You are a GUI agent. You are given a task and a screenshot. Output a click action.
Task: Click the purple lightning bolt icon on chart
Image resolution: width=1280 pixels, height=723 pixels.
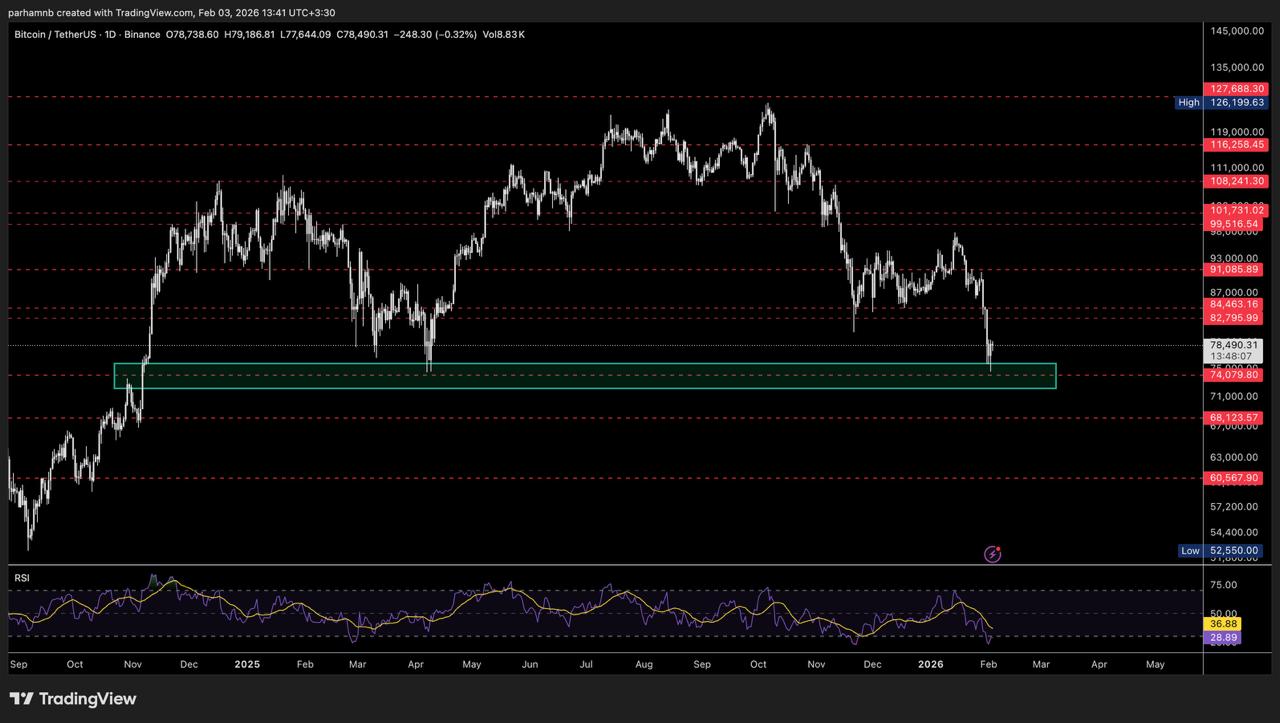point(993,553)
